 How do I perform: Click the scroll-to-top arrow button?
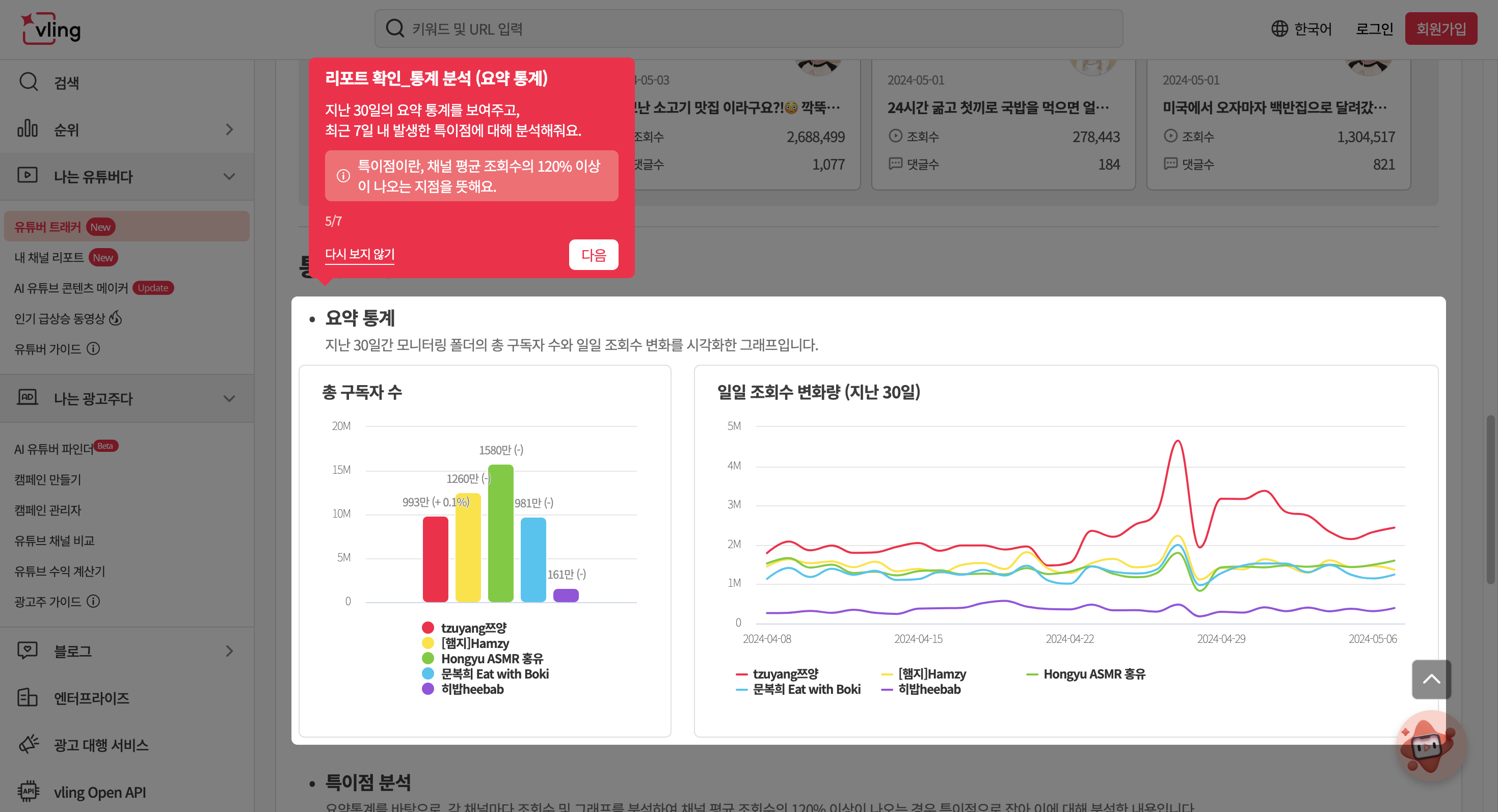click(1431, 679)
